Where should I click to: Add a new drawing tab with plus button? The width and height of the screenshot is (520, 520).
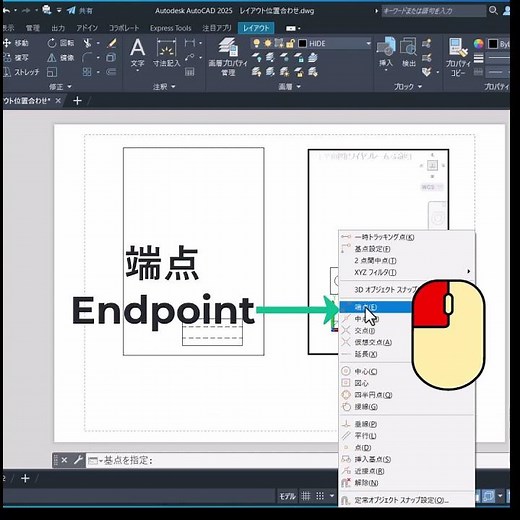(x=77, y=100)
